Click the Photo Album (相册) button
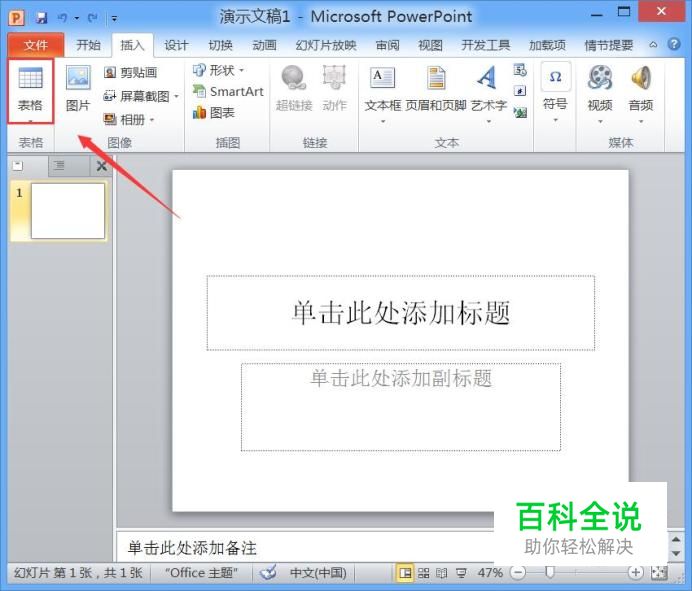The width and height of the screenshot is (692, 591). (x=125, y=119)
